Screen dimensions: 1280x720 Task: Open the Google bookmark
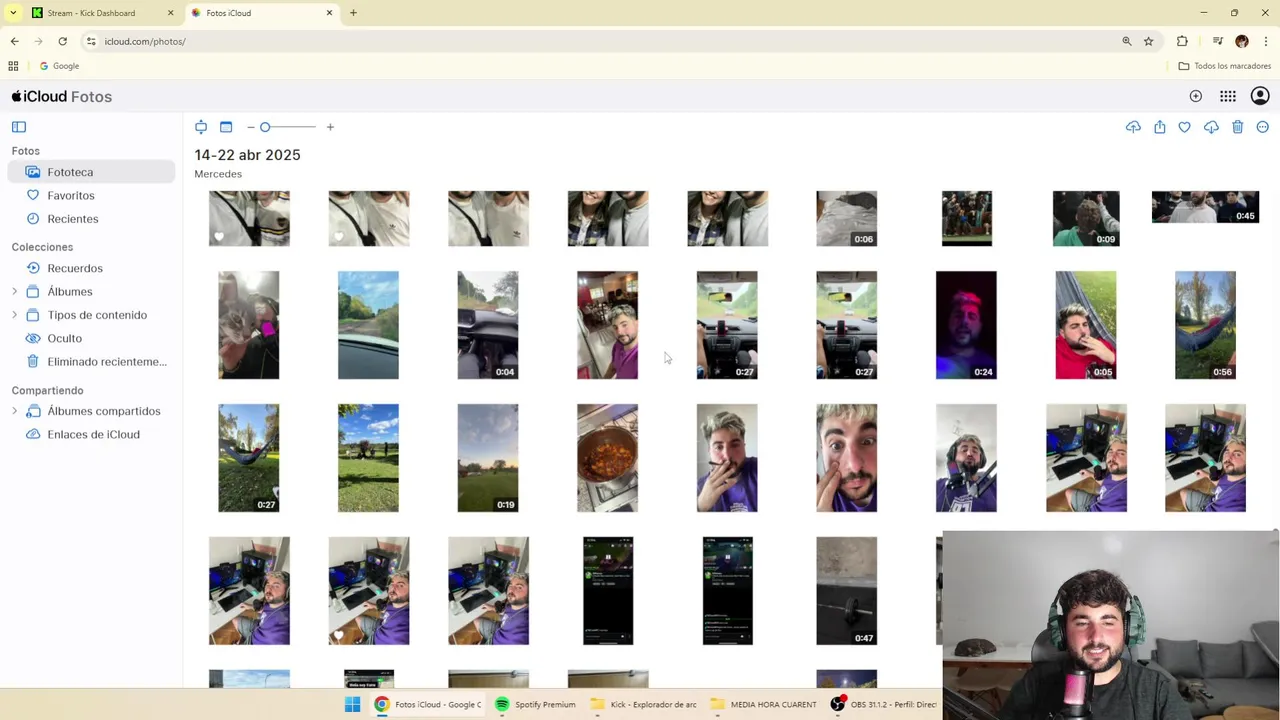click(59, 66)
